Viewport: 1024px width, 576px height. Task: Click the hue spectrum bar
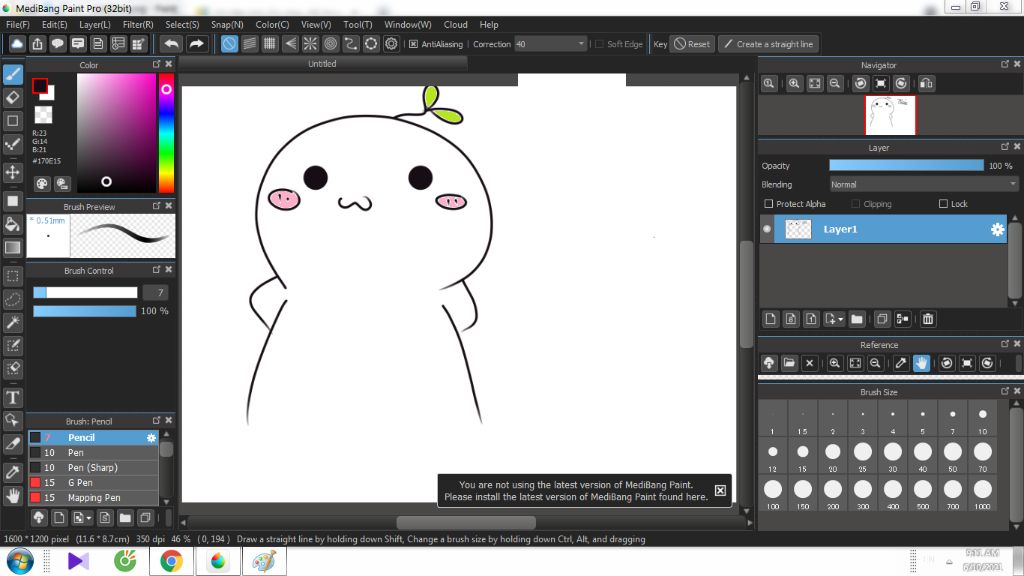(167, 133)
